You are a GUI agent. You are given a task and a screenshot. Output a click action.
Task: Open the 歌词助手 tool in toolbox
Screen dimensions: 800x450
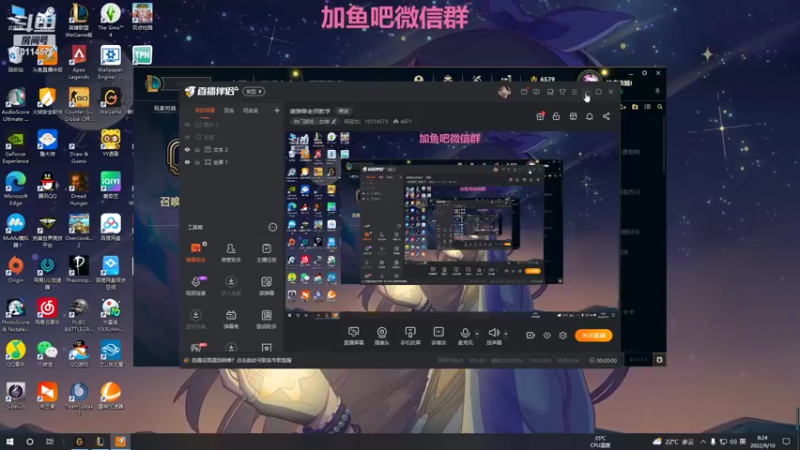pos(266,319)
